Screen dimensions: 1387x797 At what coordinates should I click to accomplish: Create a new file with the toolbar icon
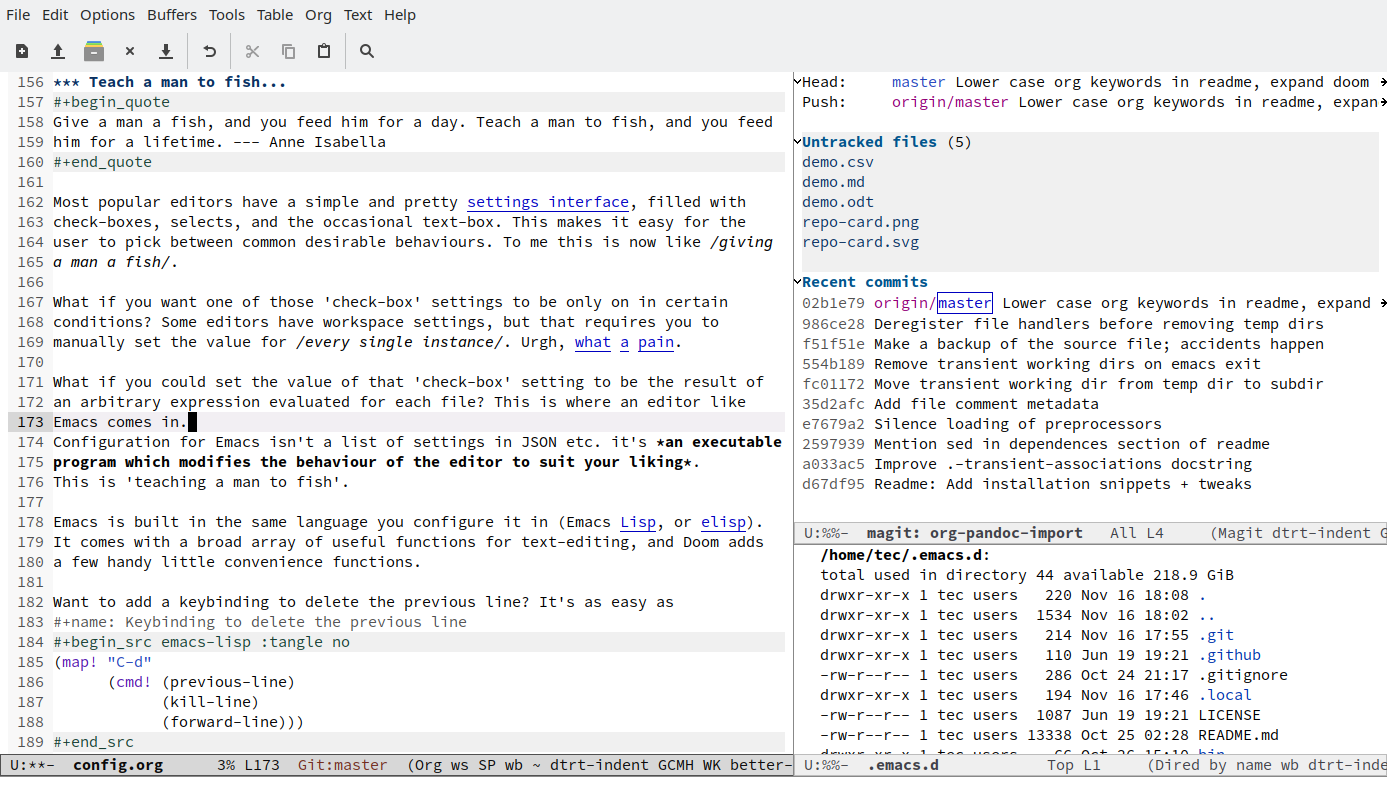22,50
